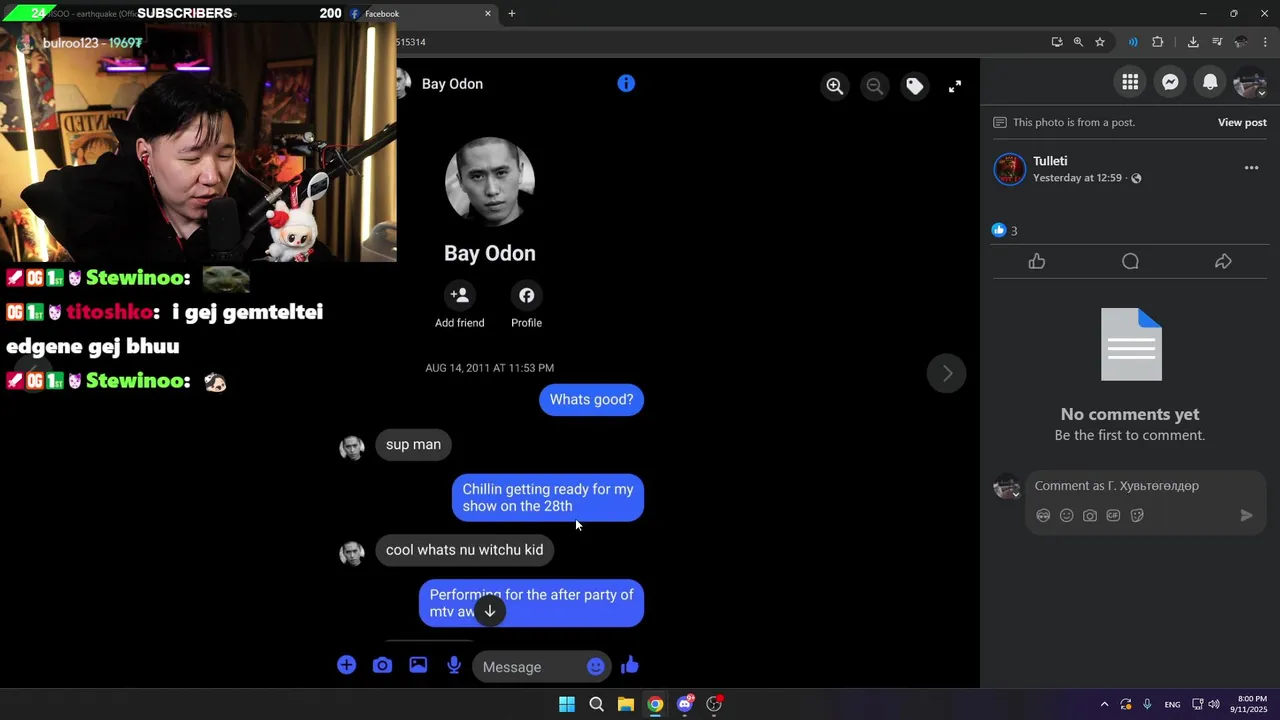Click the "sup man" message bubble
This screenshot has width=1280, height=720.
tap(413, 445)
